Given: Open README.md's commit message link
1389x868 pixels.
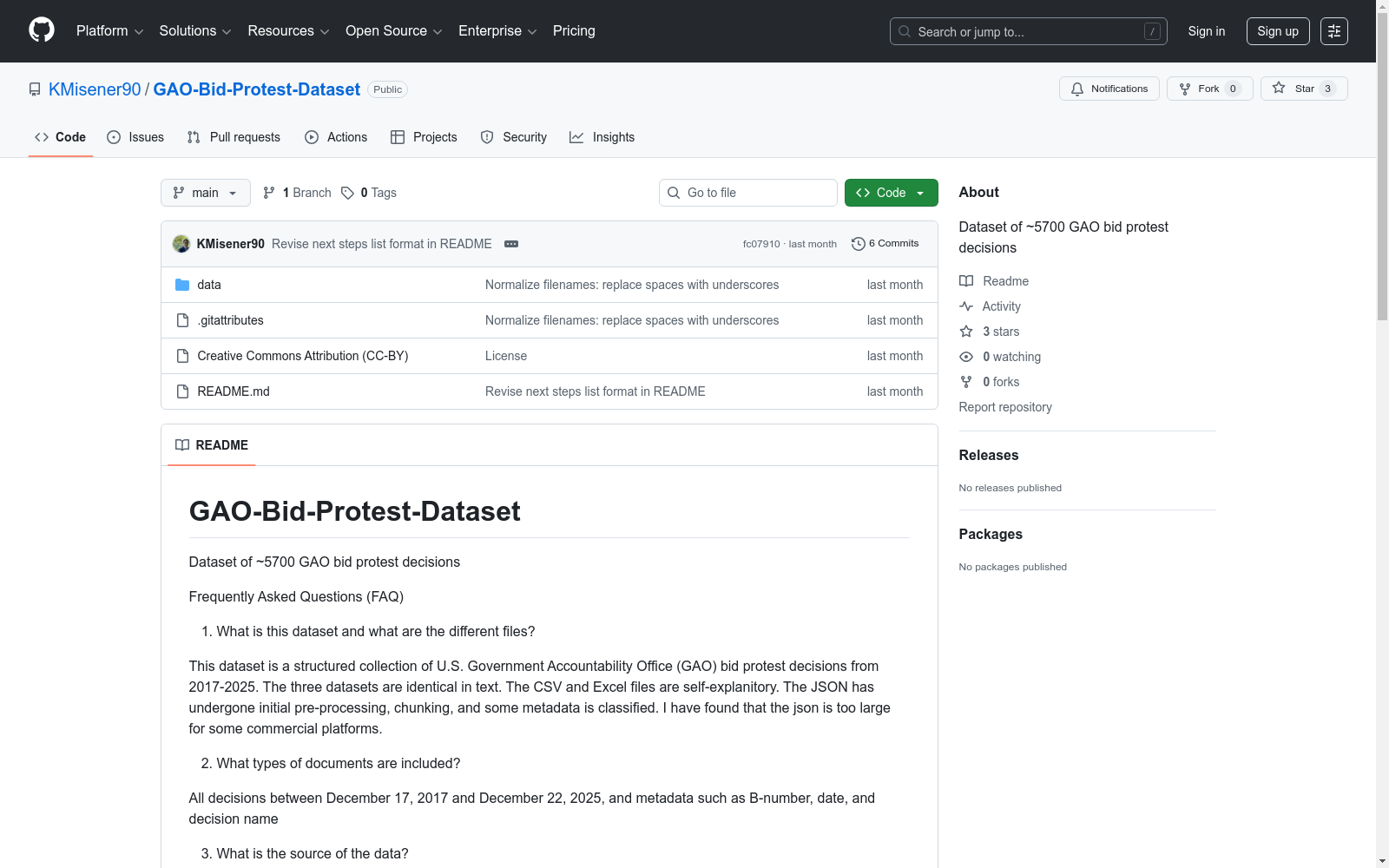Looking at the screenshot, I should pos(596,391).
